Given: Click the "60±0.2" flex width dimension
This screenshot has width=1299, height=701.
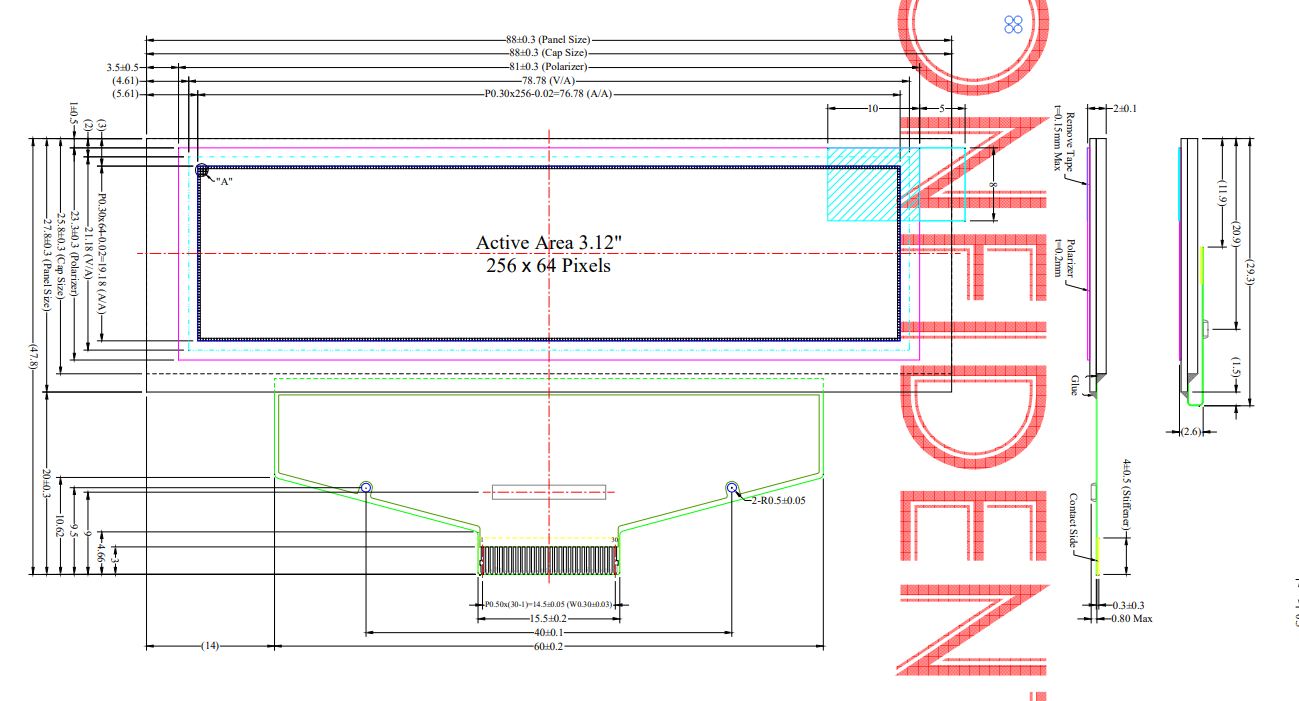Looking at the screenshot, I should pyautogui.click(x=547, y=647).
